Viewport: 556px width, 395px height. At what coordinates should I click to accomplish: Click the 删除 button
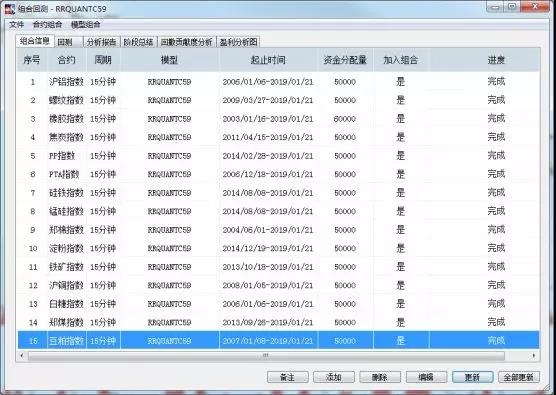click(380, 377)
